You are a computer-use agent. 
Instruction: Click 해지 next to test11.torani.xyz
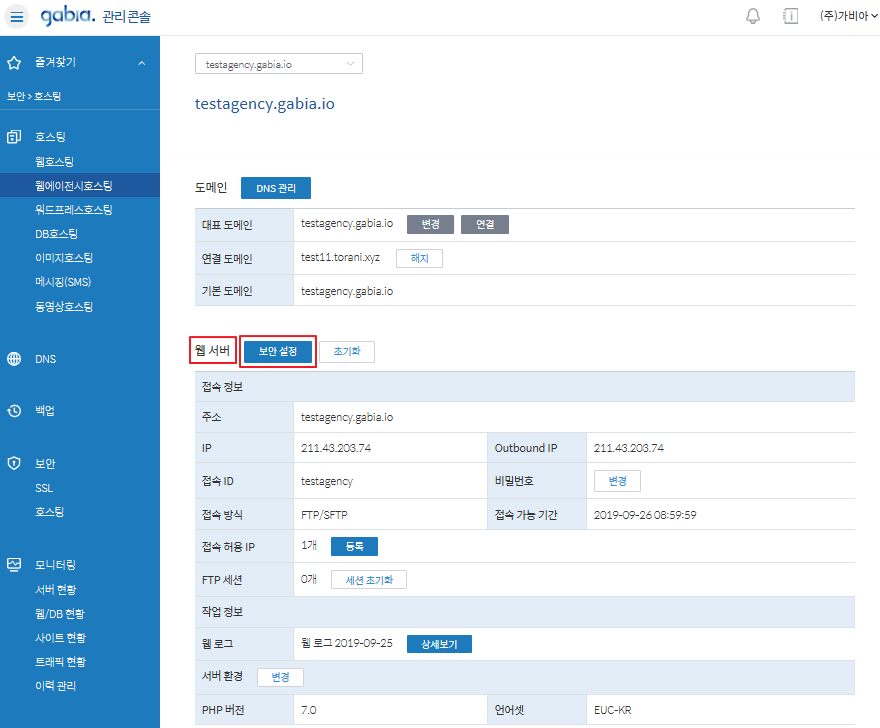click(419, 258)
